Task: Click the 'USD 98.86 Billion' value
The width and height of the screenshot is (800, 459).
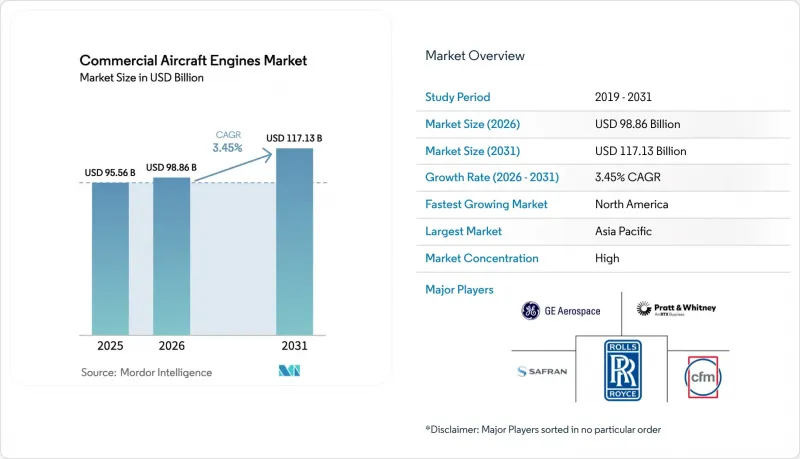Action: (x=637, y=124)
